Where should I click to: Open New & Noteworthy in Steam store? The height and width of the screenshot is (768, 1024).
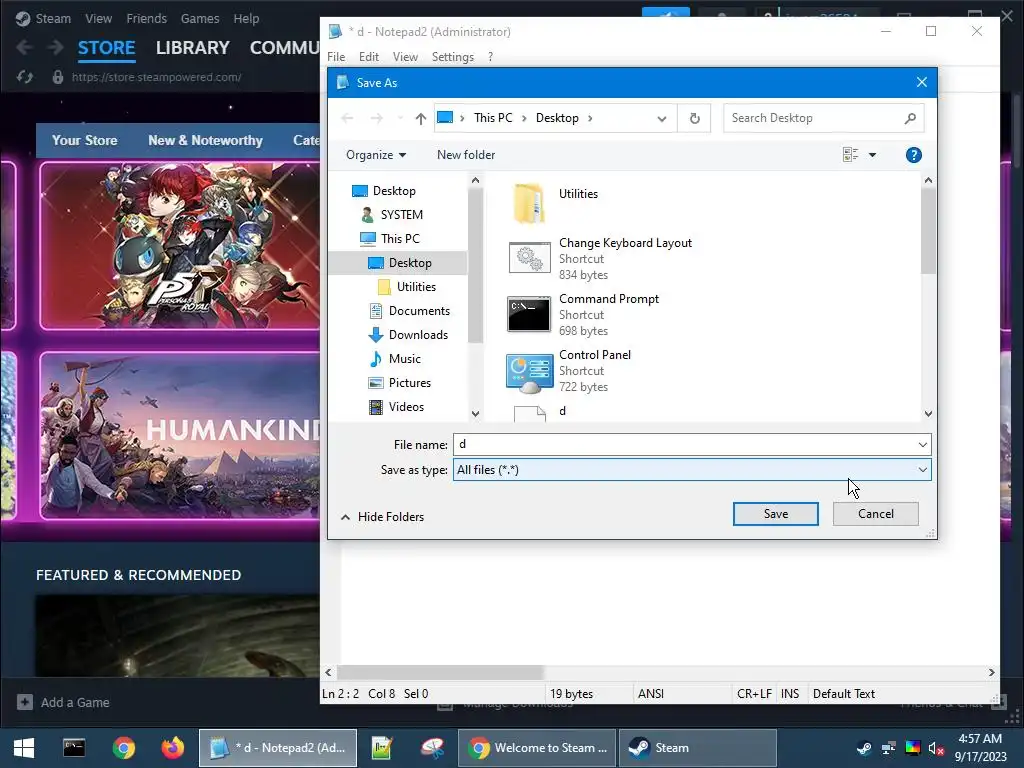tap(205, 140)
